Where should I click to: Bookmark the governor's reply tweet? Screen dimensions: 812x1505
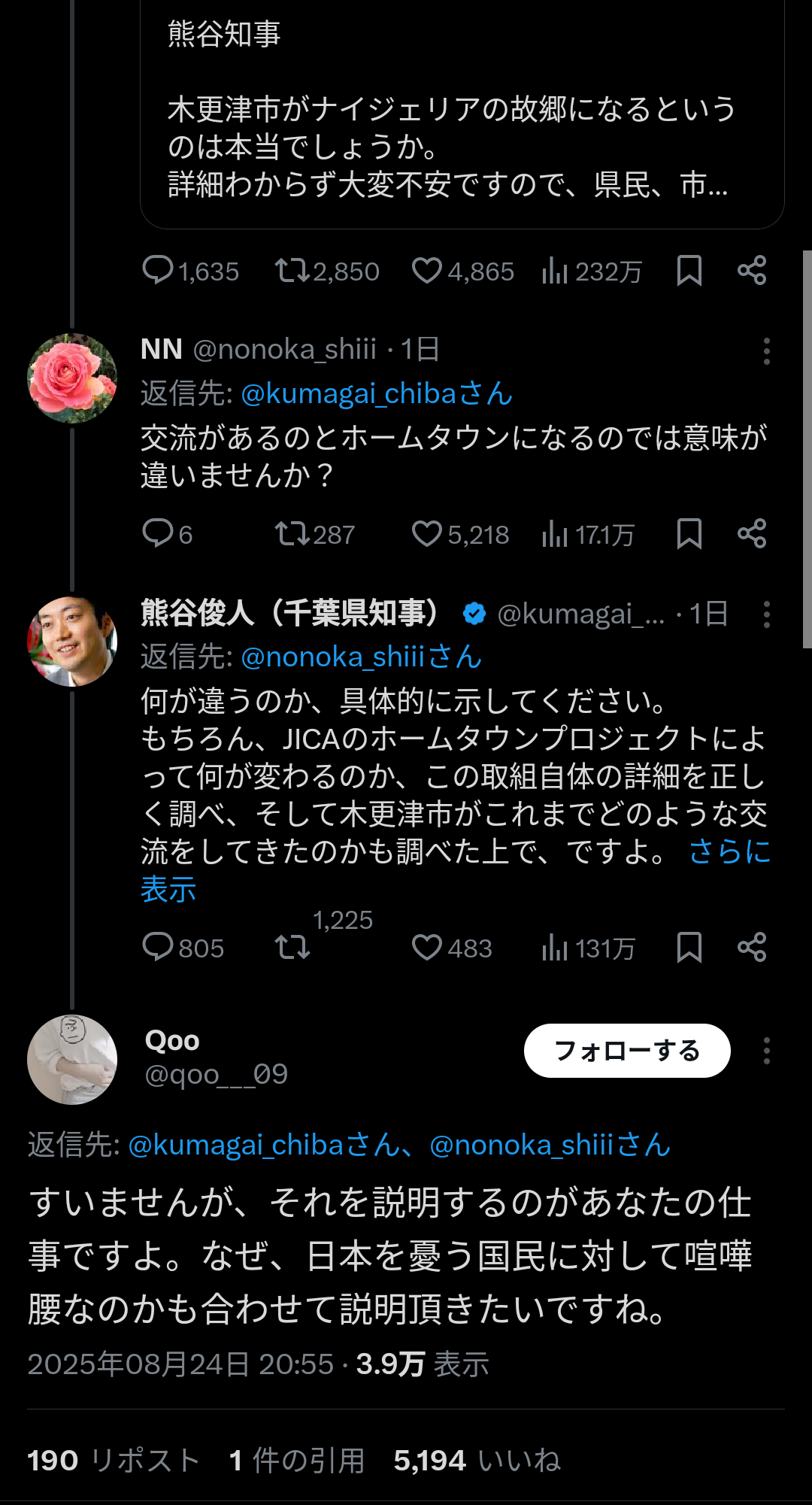pos(689,948)
